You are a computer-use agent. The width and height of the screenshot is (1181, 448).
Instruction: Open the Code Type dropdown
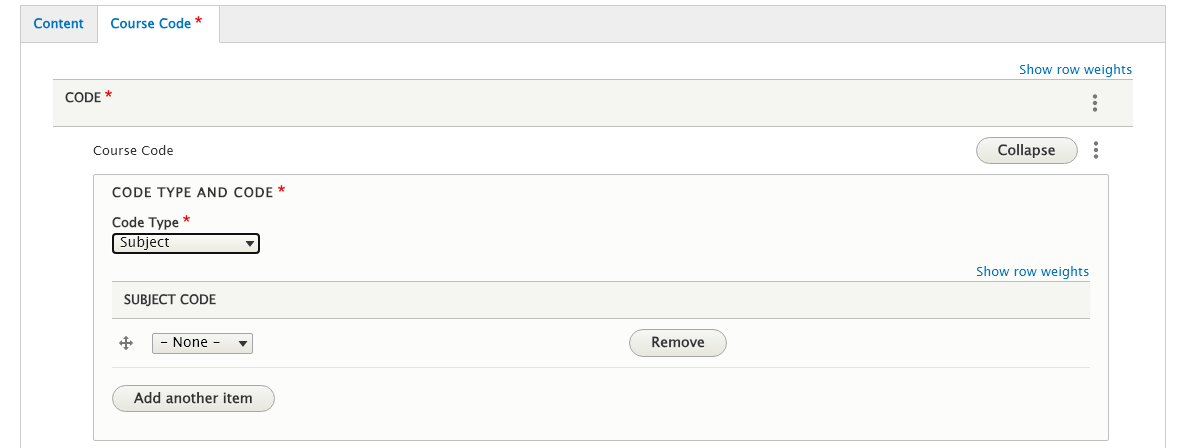point(185,243)
